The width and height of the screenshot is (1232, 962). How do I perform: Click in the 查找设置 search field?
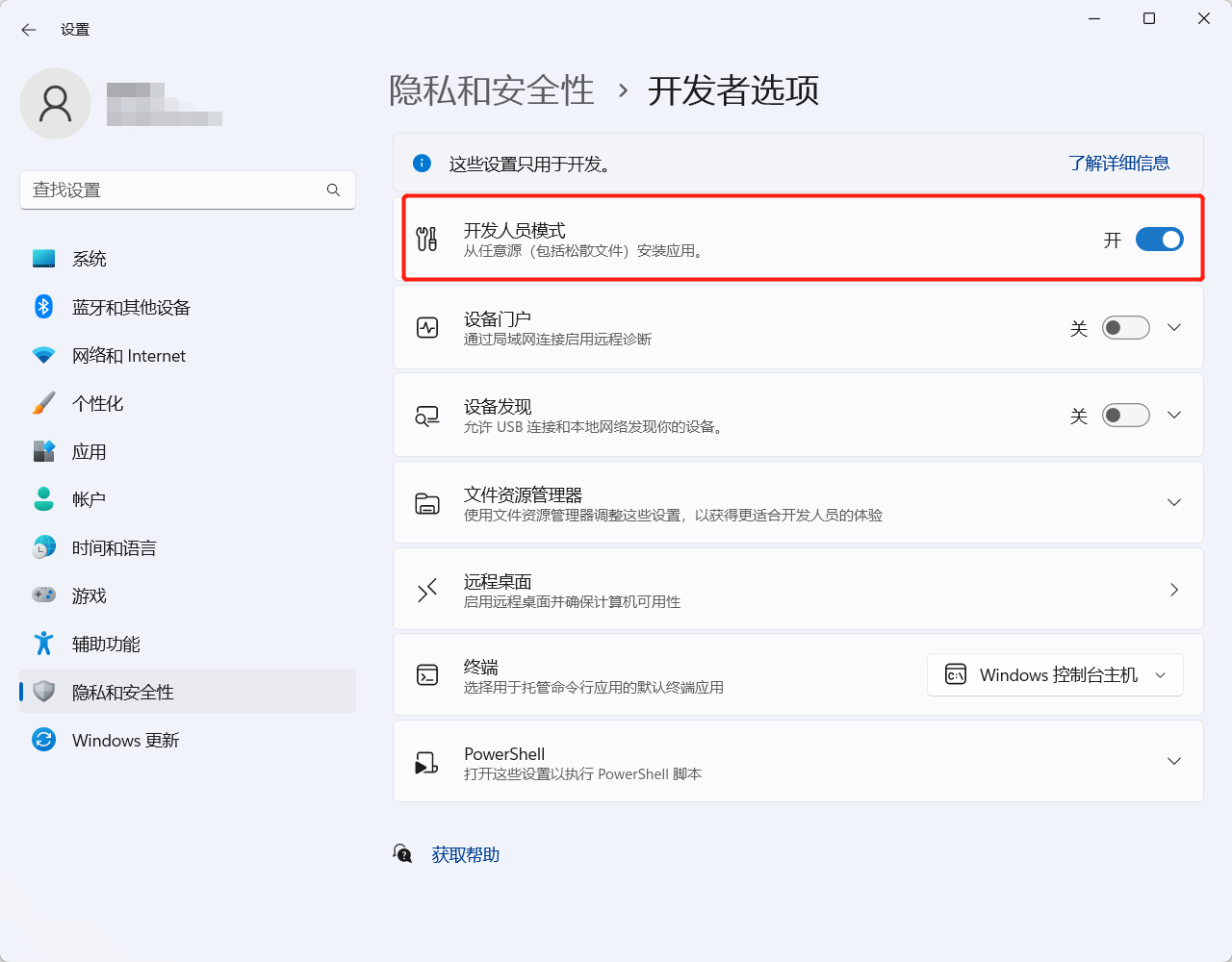pyautogui.click(x=188, y=190)
